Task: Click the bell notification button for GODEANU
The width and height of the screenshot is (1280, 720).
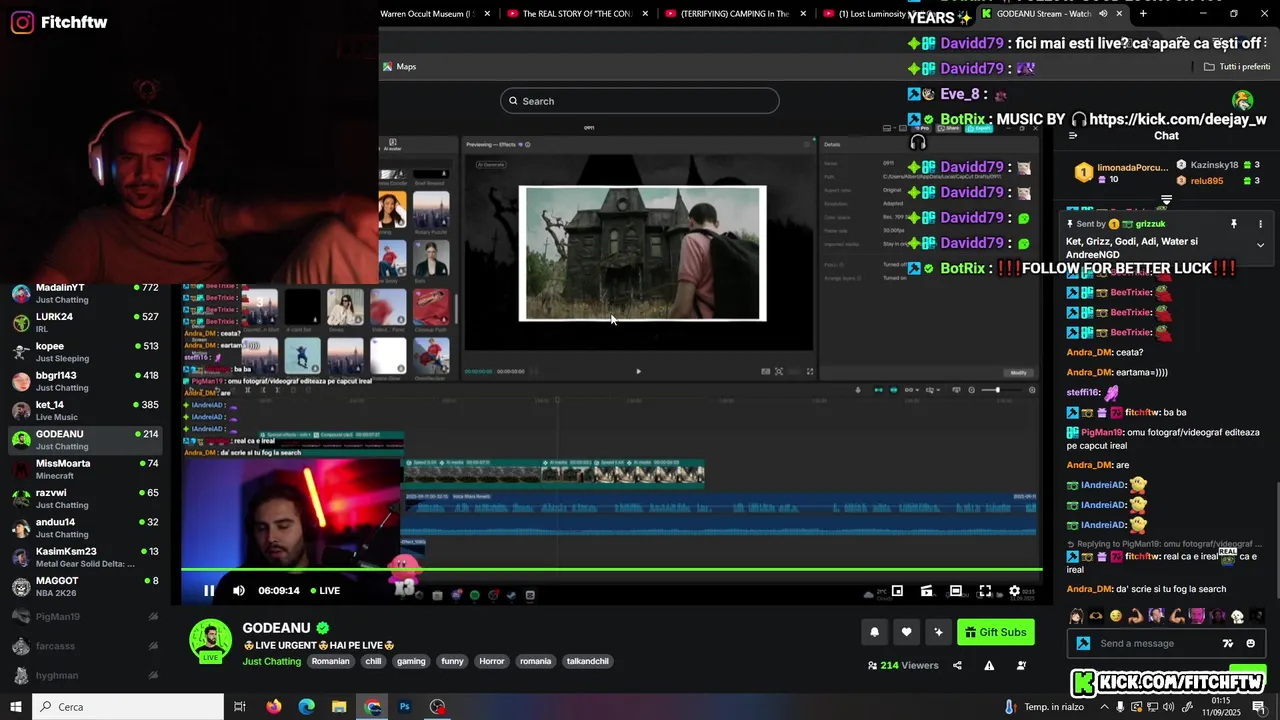Action: [x=875, y=632]
